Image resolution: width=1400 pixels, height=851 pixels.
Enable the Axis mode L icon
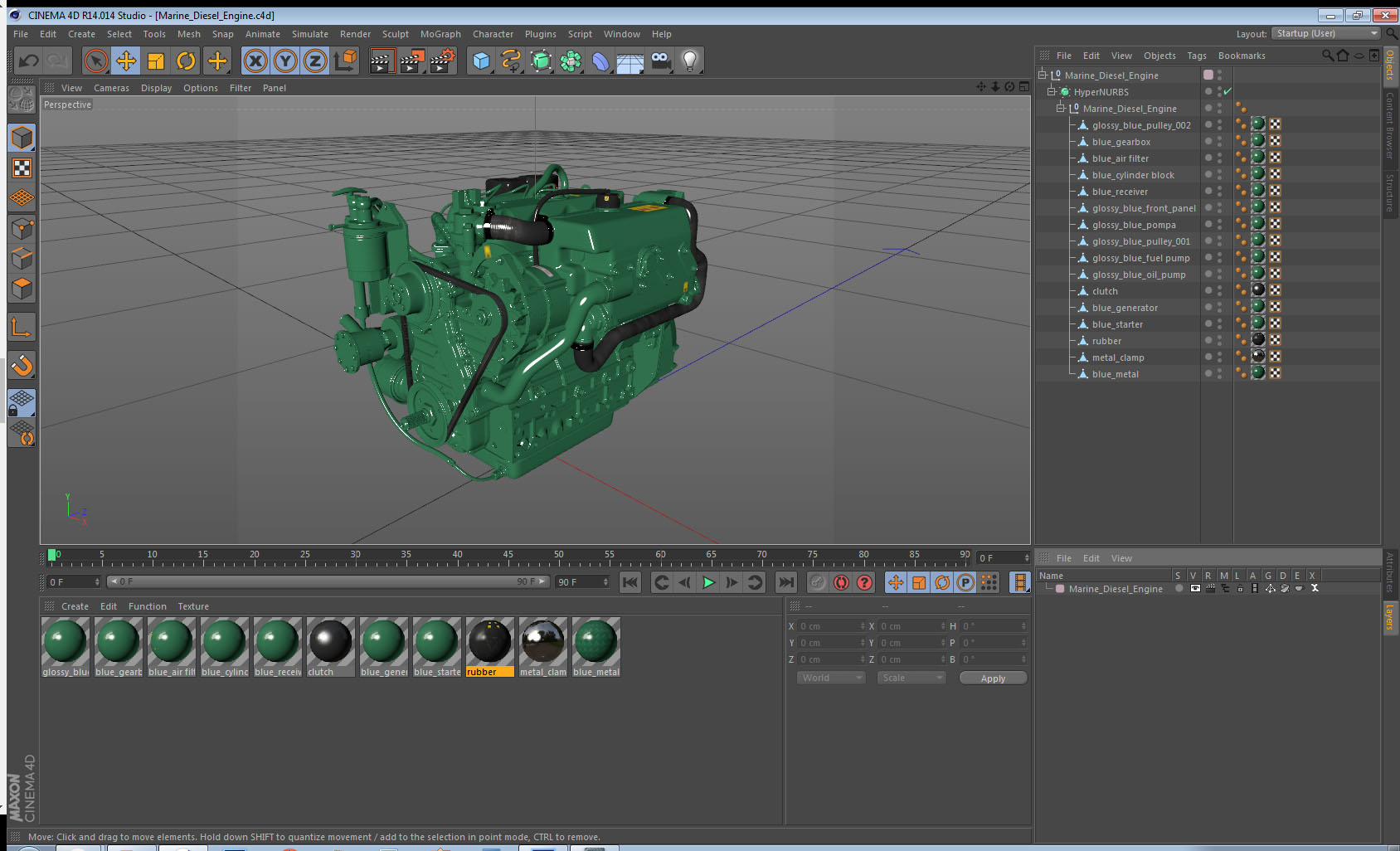point(22,328)
